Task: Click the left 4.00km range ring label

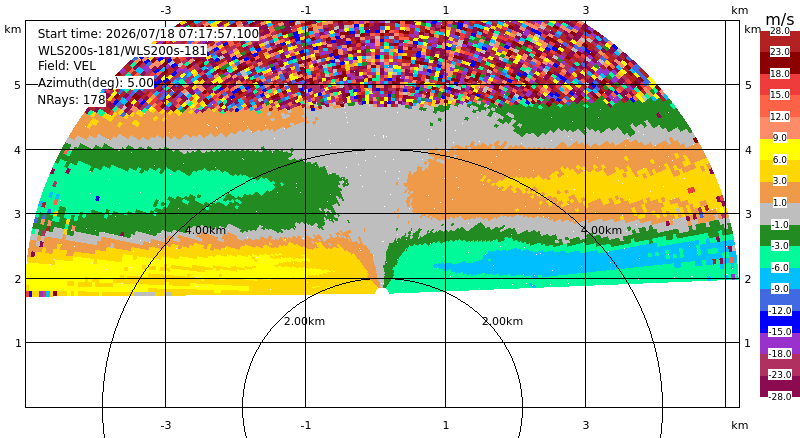Action: click(x=205, y=230)
